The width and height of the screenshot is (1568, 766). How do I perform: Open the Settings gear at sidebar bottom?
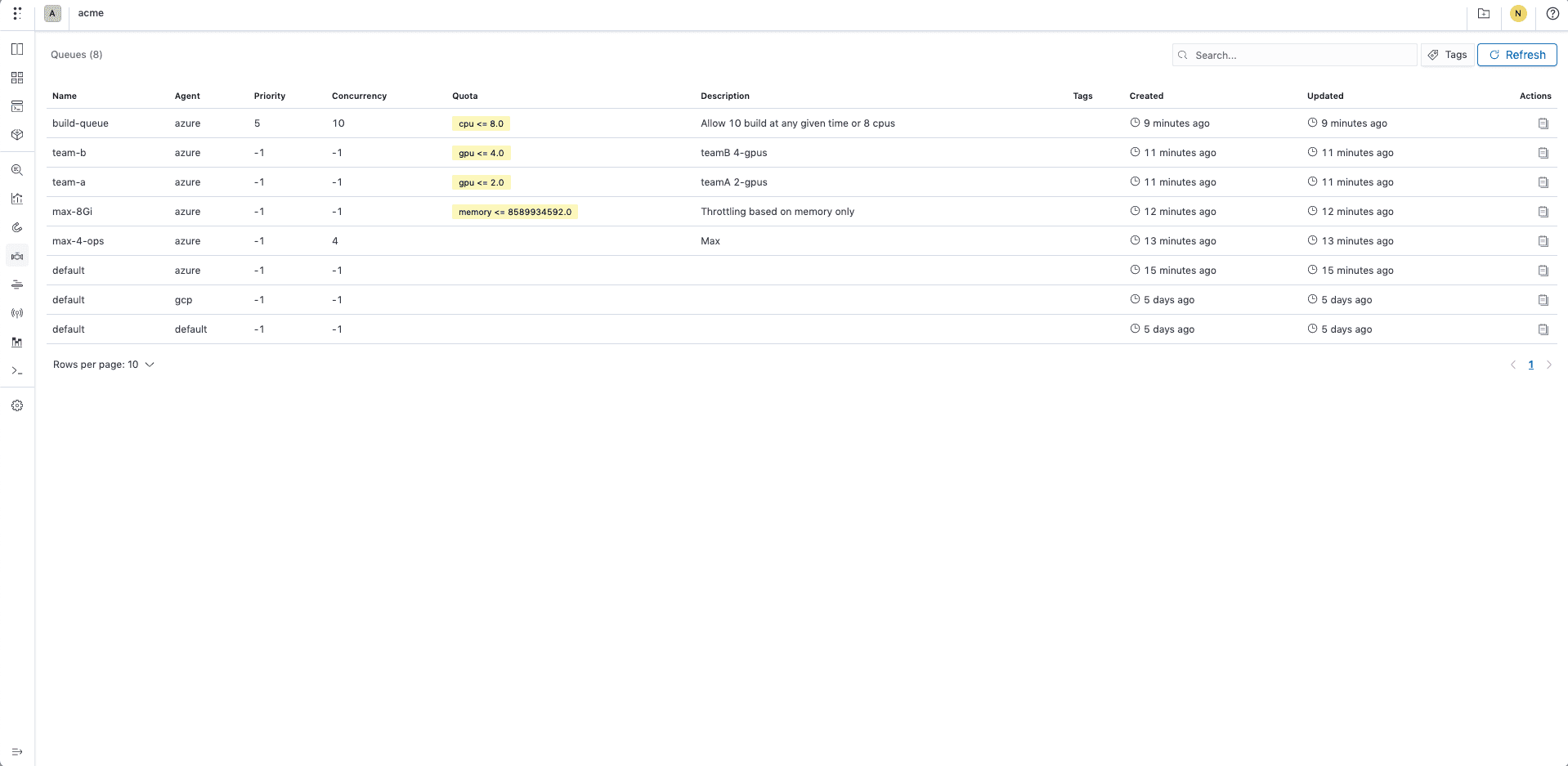(17, 405)
